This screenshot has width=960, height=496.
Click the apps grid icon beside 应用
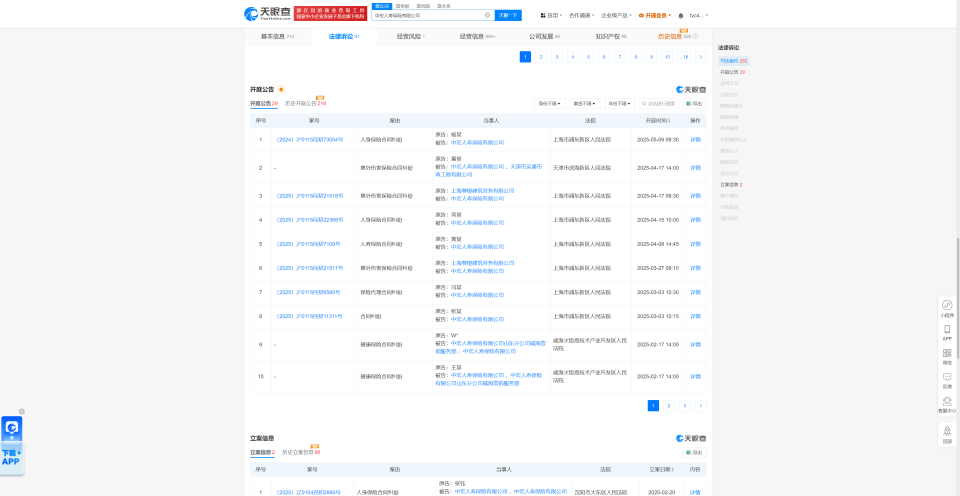click(x=543, y=15)
